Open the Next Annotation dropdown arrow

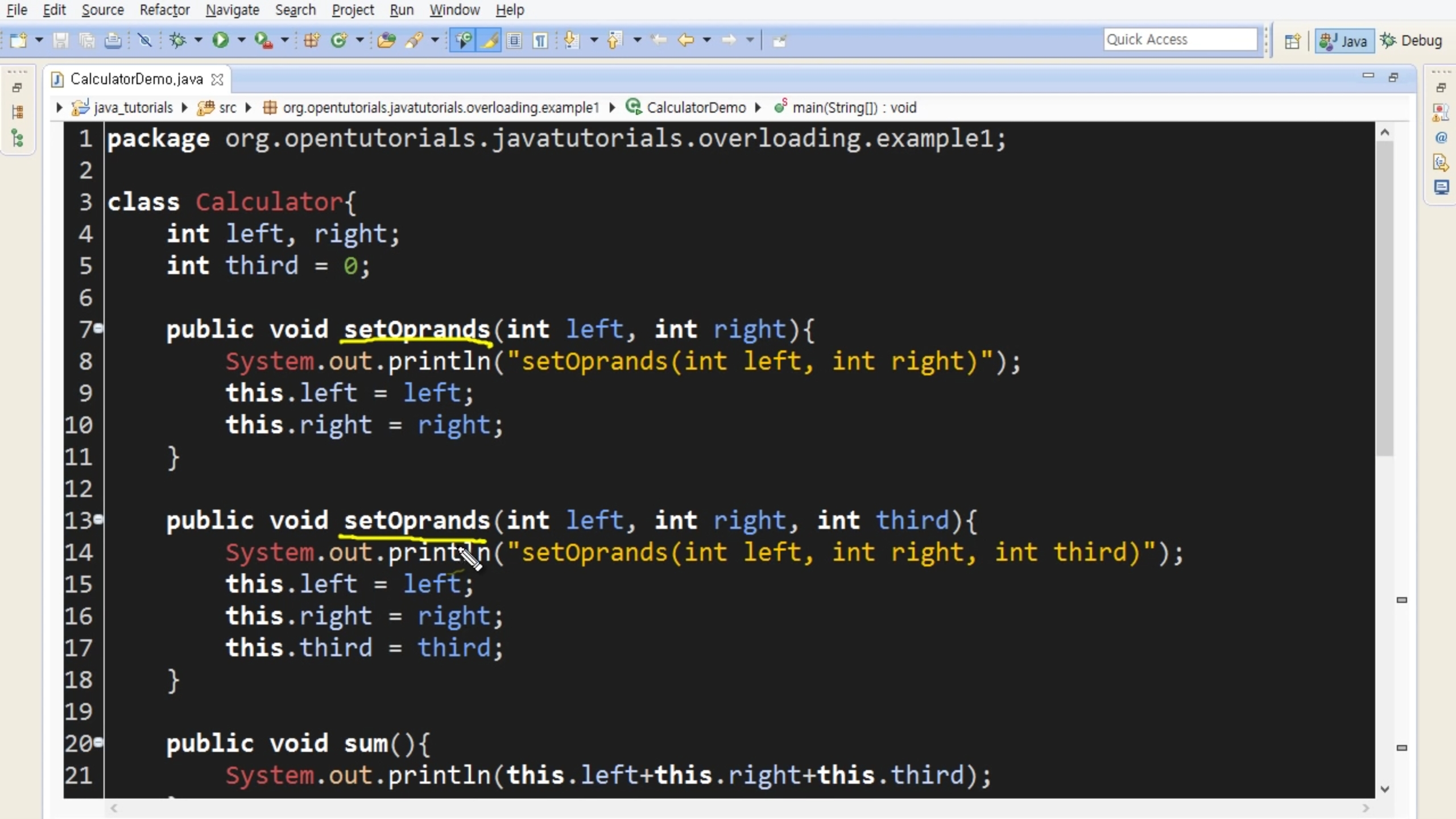click(594, 40)
